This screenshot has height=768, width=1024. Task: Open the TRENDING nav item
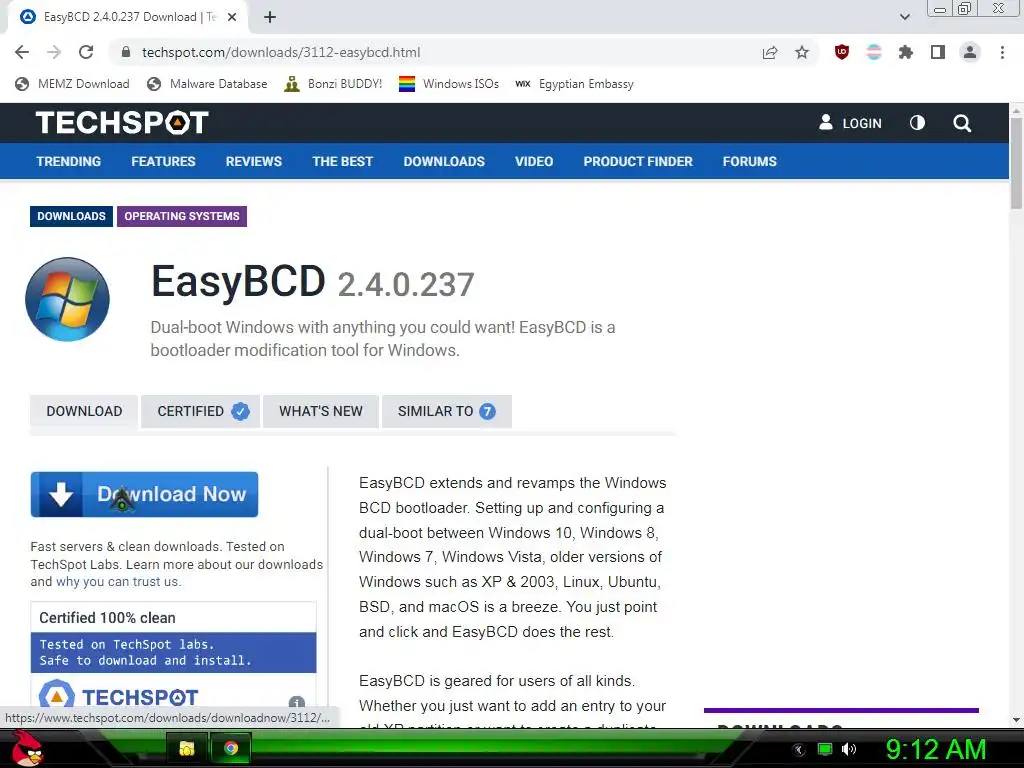coord(69,161)
